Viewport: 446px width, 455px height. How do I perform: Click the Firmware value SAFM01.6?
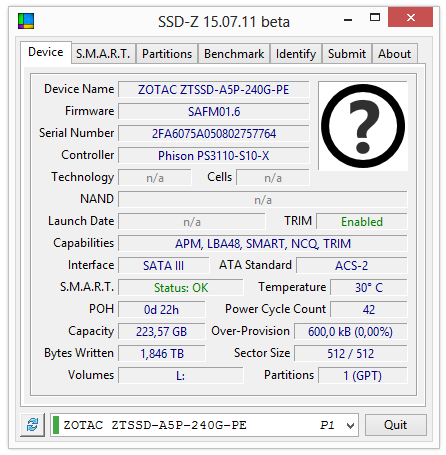pos(214,112)
